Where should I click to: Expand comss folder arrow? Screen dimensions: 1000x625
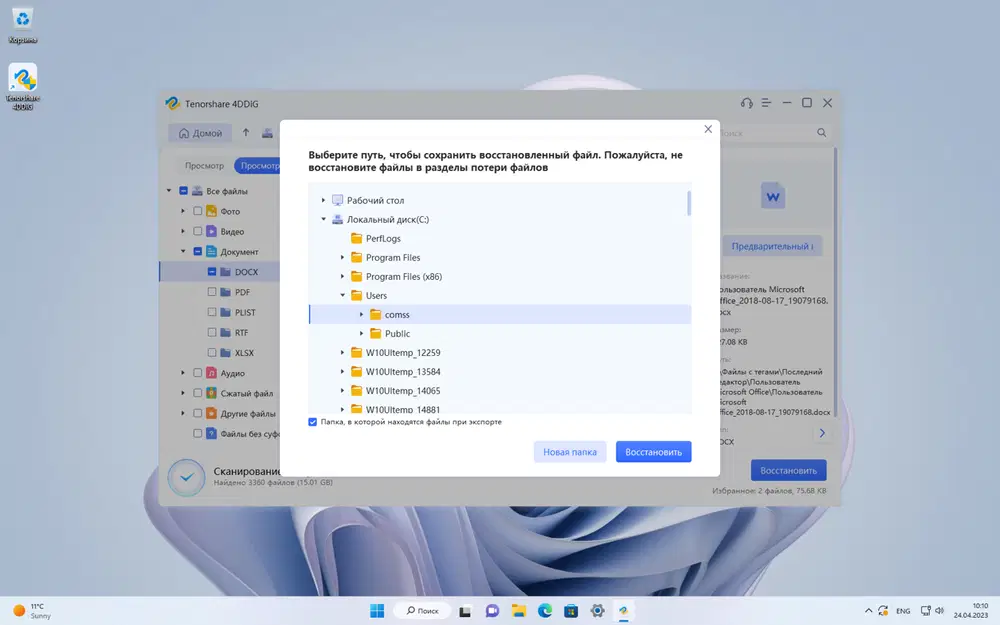click(x=361, y=314)
